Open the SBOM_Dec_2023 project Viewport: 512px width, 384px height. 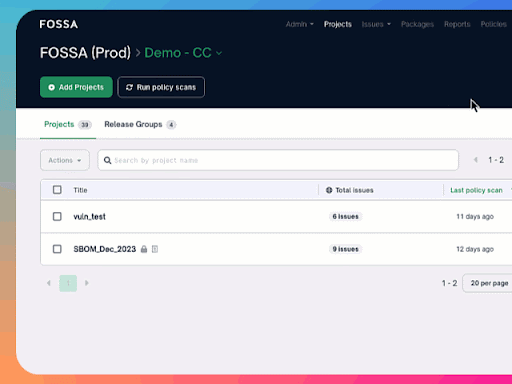tap(105, 249)
